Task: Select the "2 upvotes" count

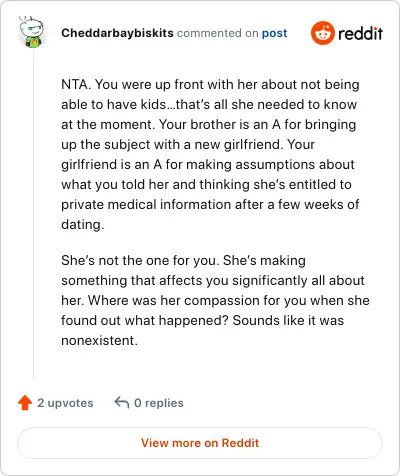Action: coord(65,403)
